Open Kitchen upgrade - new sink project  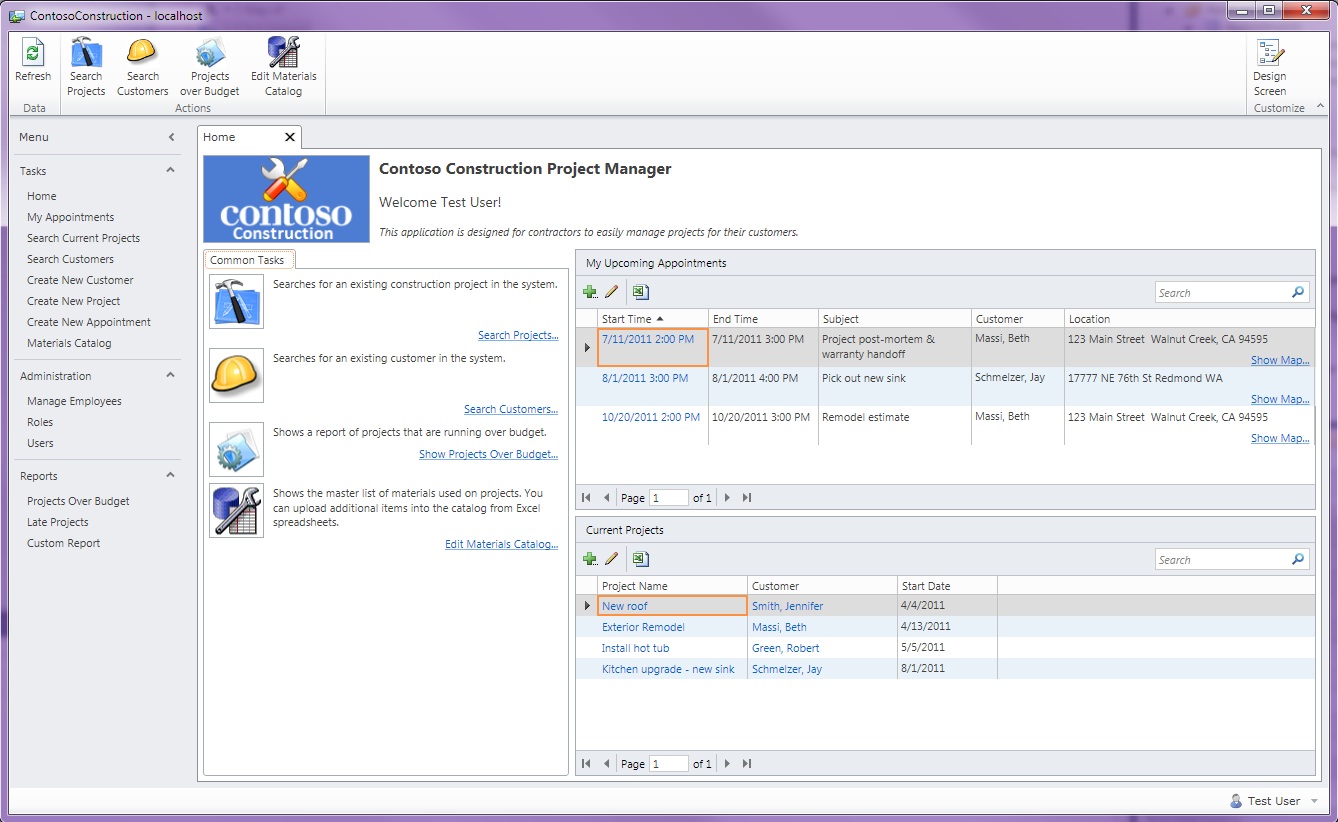[x=668, y=669]
